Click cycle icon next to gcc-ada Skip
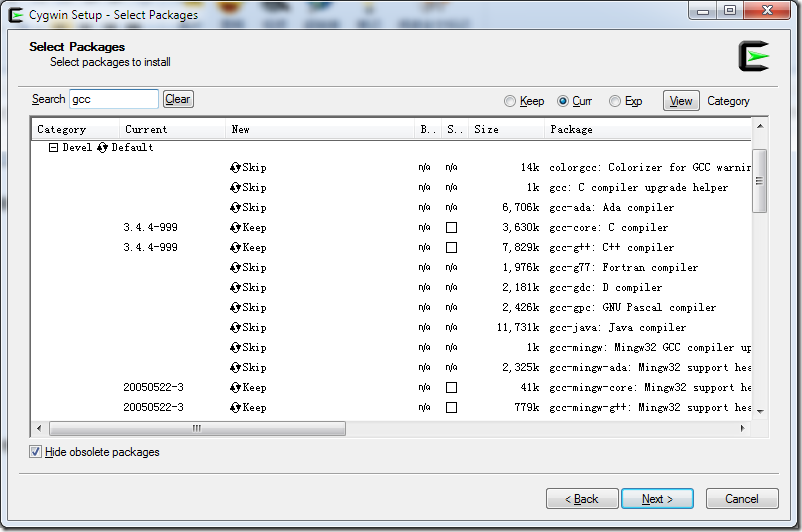The height and width of the screenshot is (532, 802). tap(235, 208)
